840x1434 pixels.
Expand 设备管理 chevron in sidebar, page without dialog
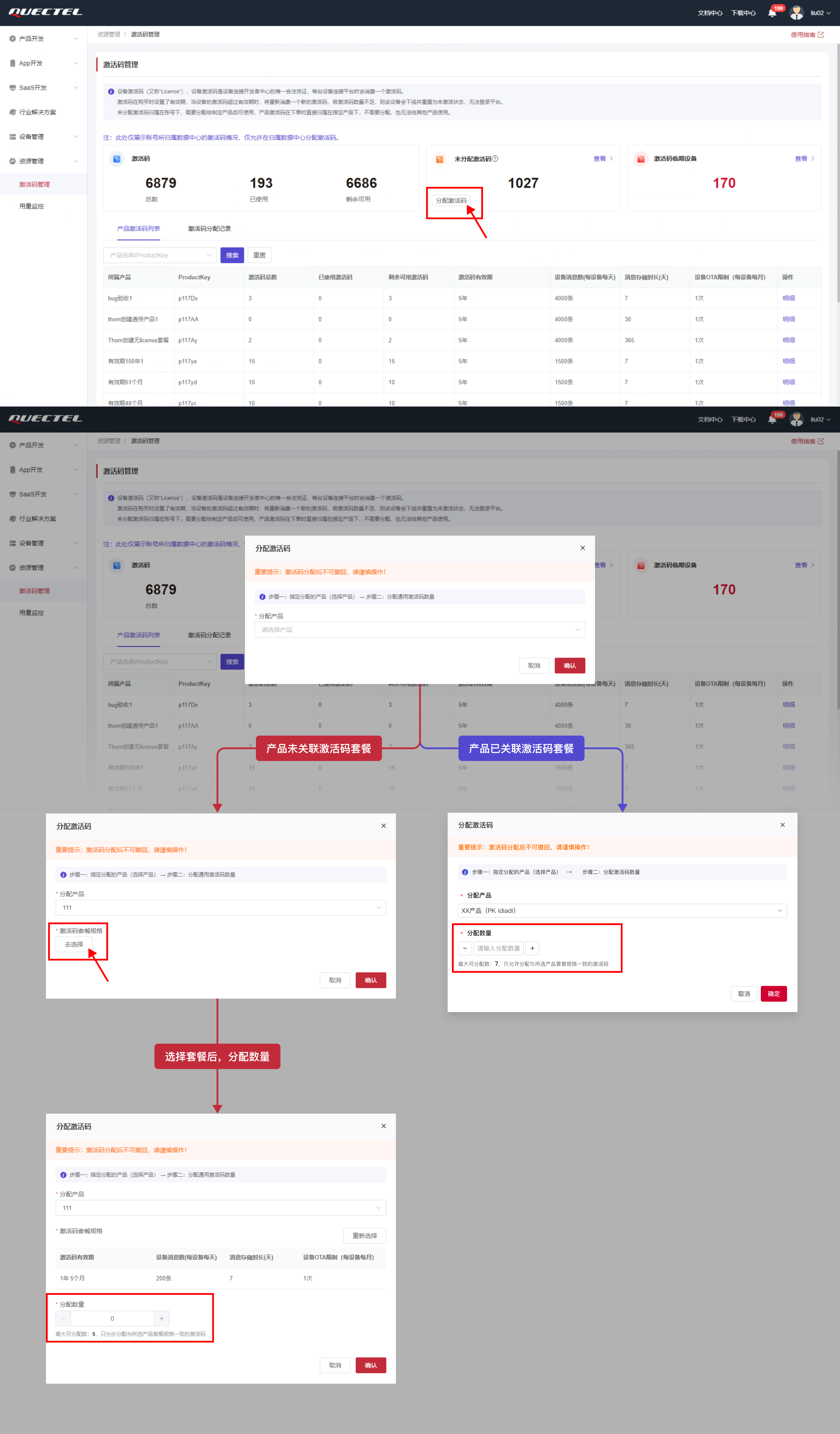click(x=76, y=137)
